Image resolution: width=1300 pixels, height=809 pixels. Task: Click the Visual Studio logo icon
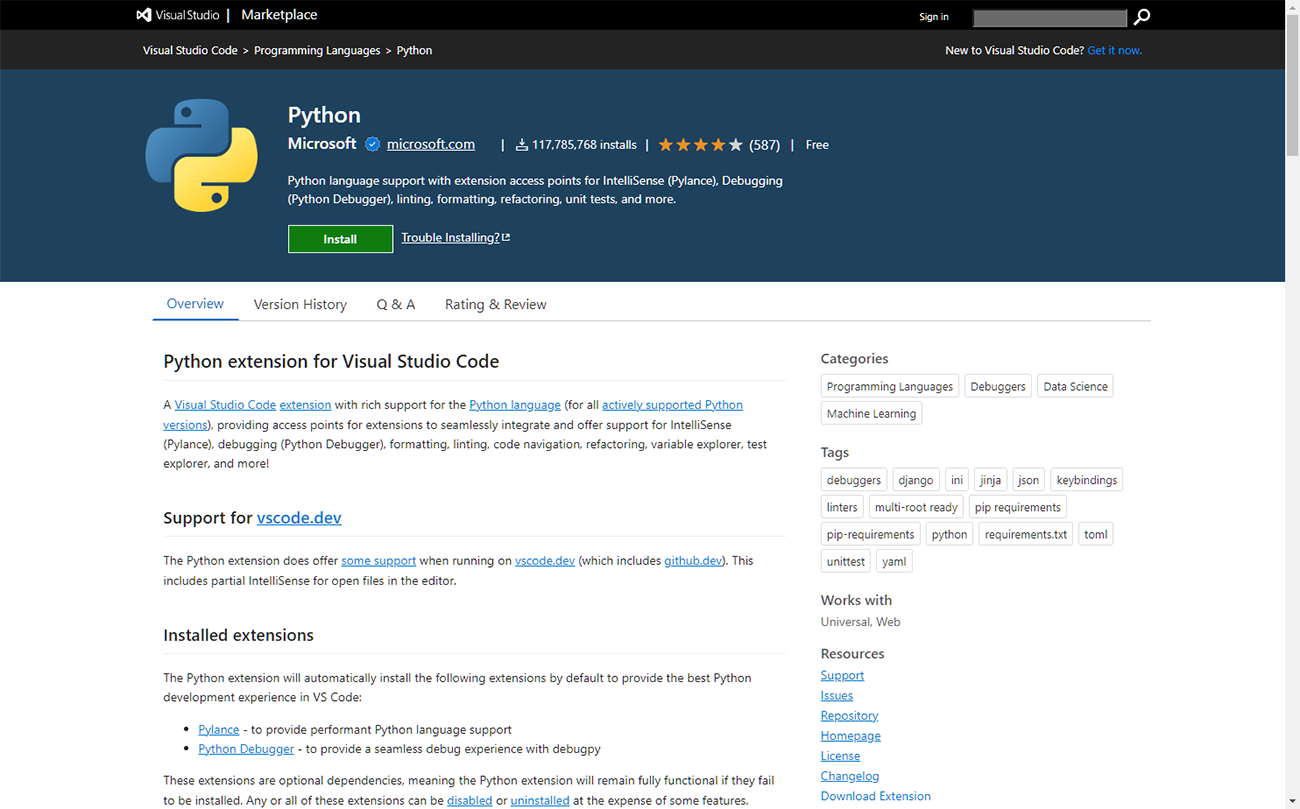[144, 15]
